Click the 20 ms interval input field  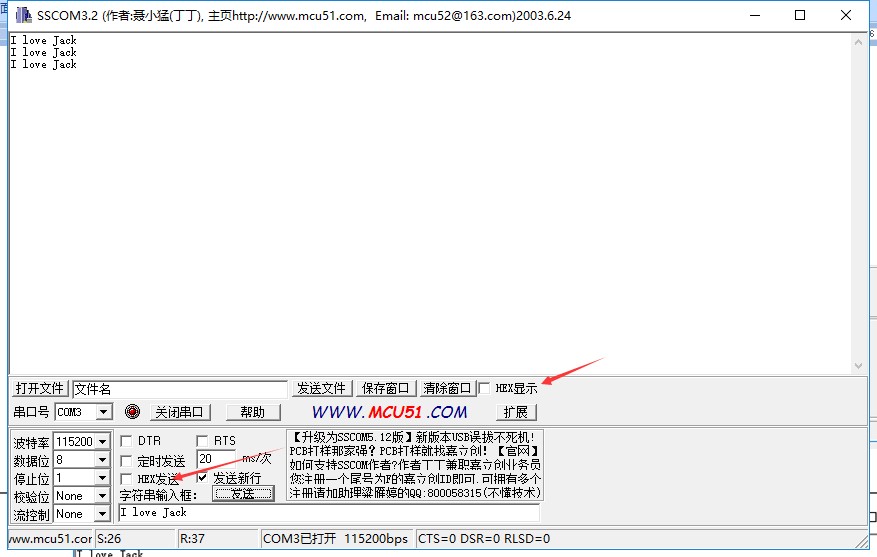(x=216, y=459)
